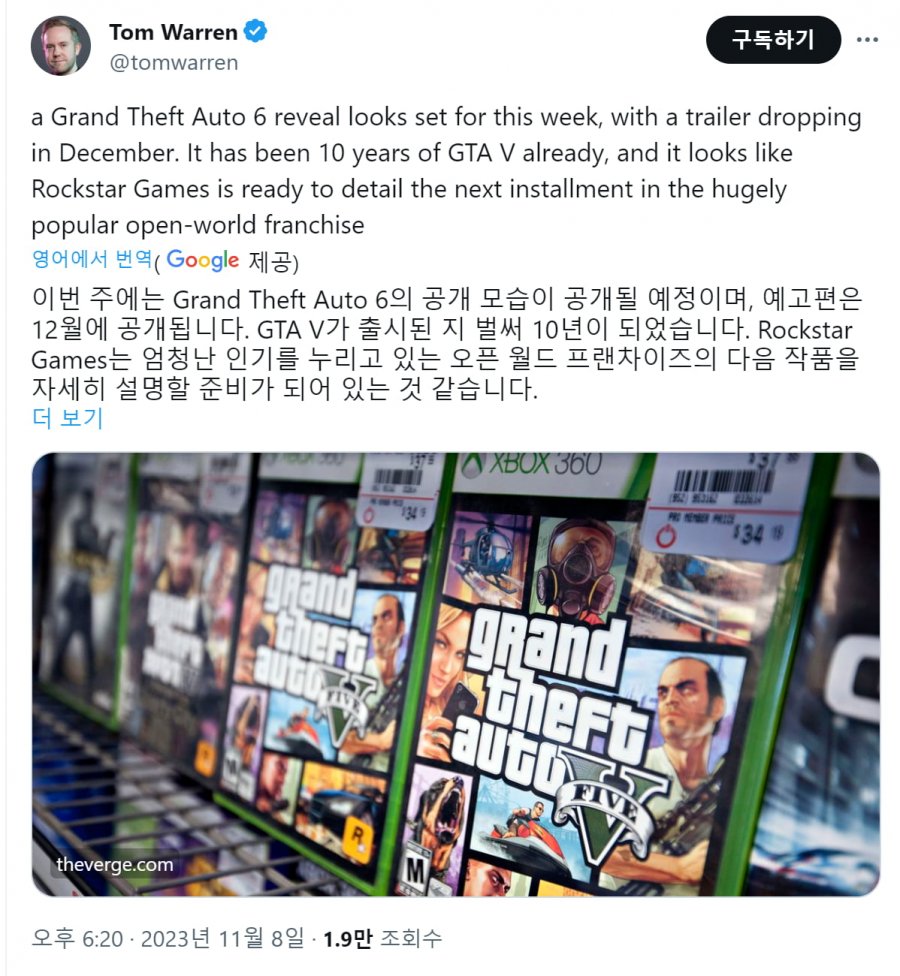Click the blue verified badge
Image resolution: width=900 pixels, height=976 pixels.
[x=255, y=30]
